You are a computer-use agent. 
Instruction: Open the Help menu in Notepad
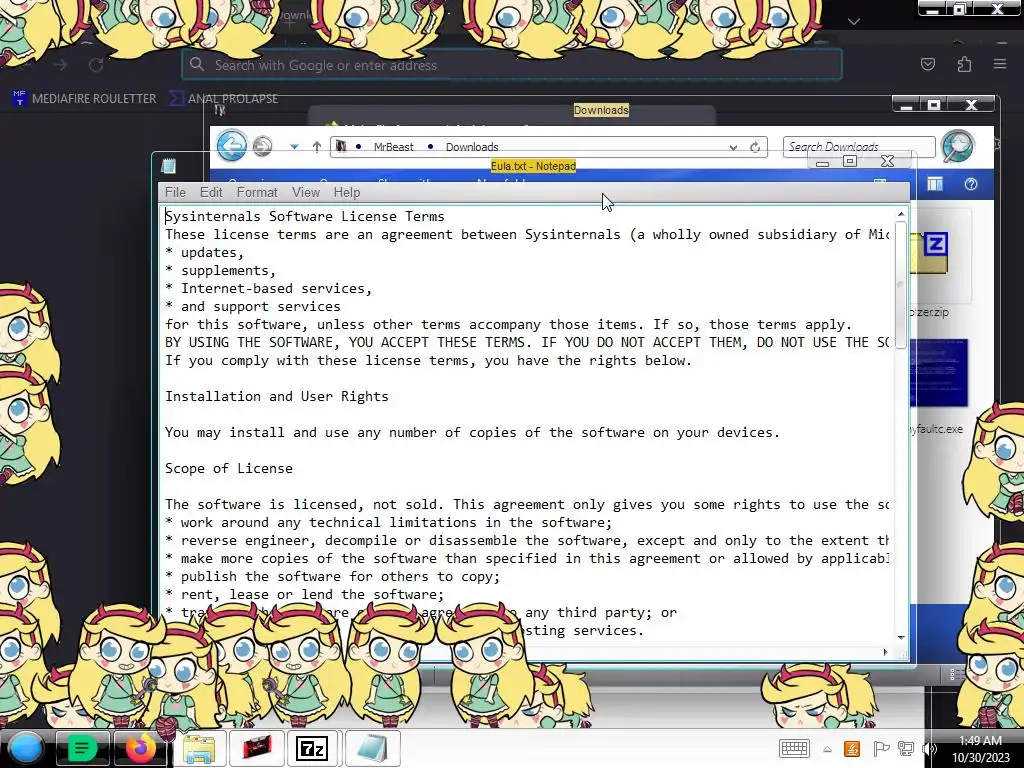(x=347, y=193)
